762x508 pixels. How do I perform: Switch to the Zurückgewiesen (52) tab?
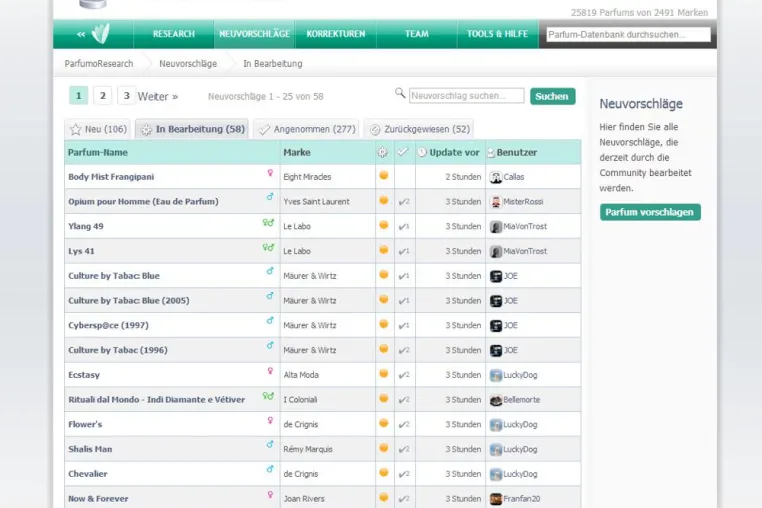click(419, 129)
